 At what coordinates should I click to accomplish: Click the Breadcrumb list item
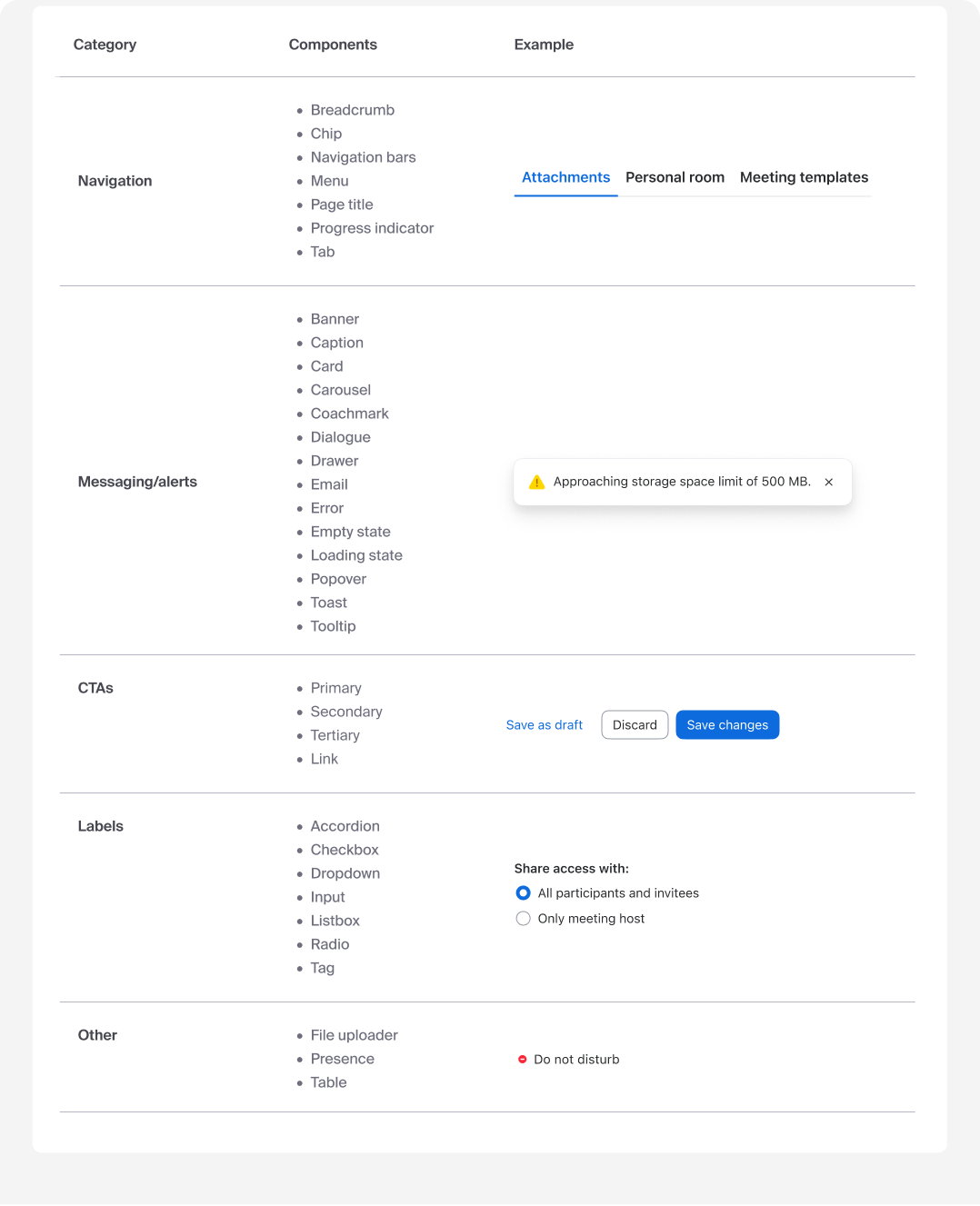pyautogui.click(x=353, y=110)
